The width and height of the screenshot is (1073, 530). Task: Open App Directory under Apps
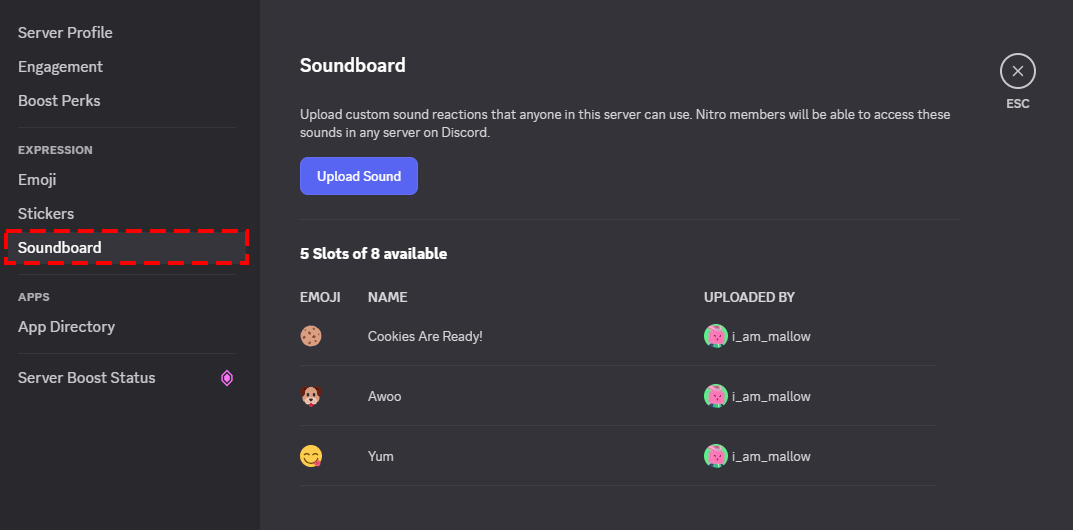coord(66,327)
